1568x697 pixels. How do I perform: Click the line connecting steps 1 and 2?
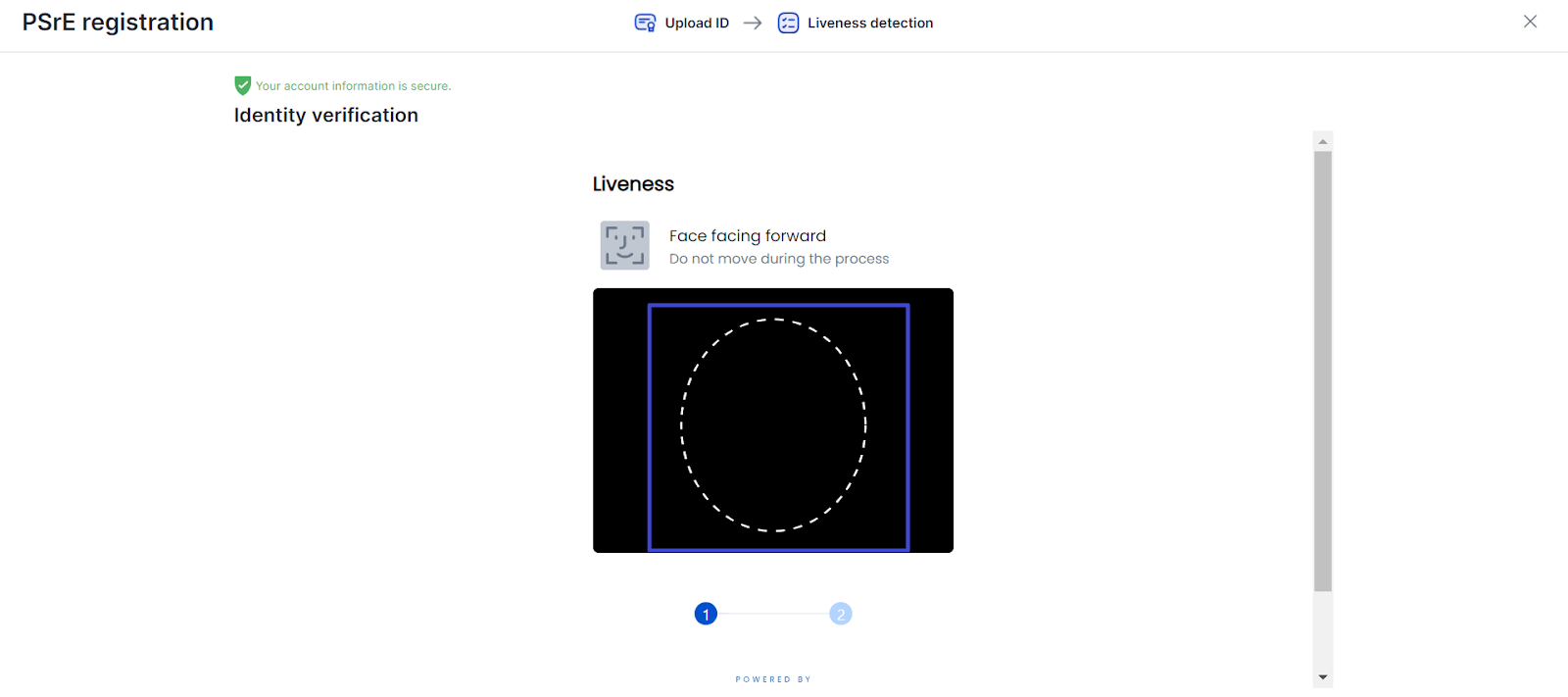click(773, 614)
